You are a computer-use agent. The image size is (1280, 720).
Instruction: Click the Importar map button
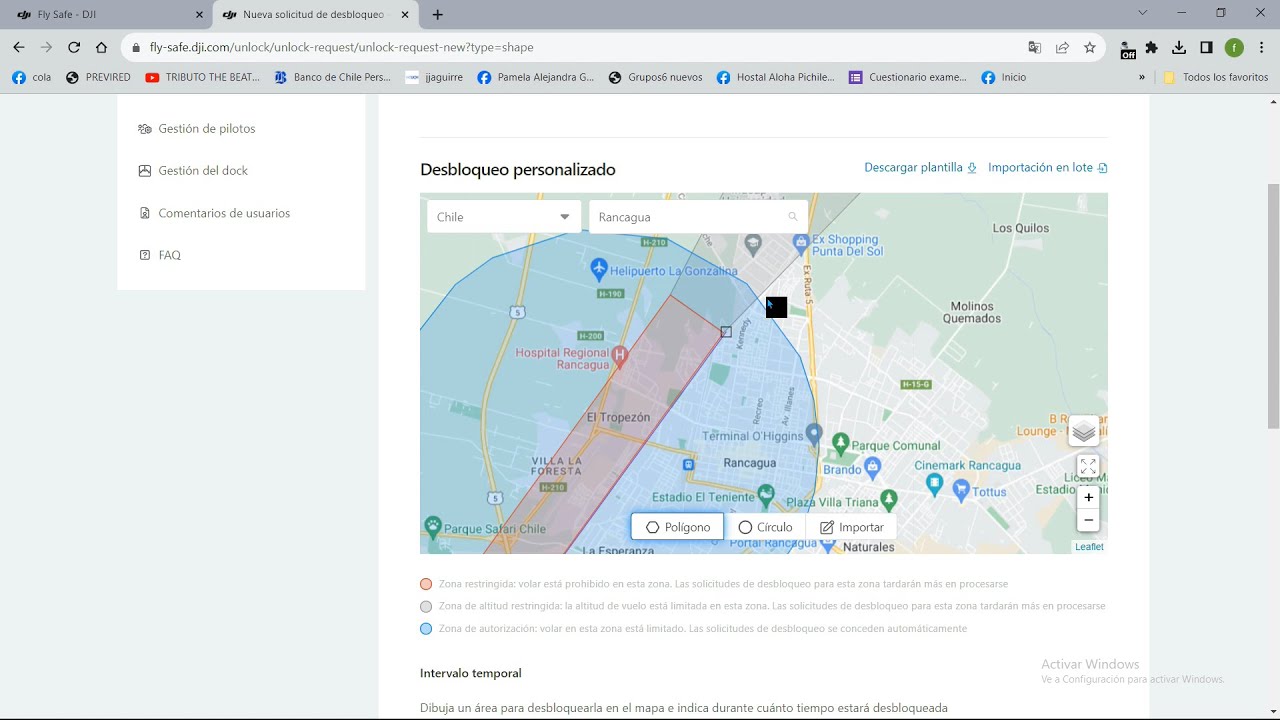pyautogui.click(x=851, y=527)
